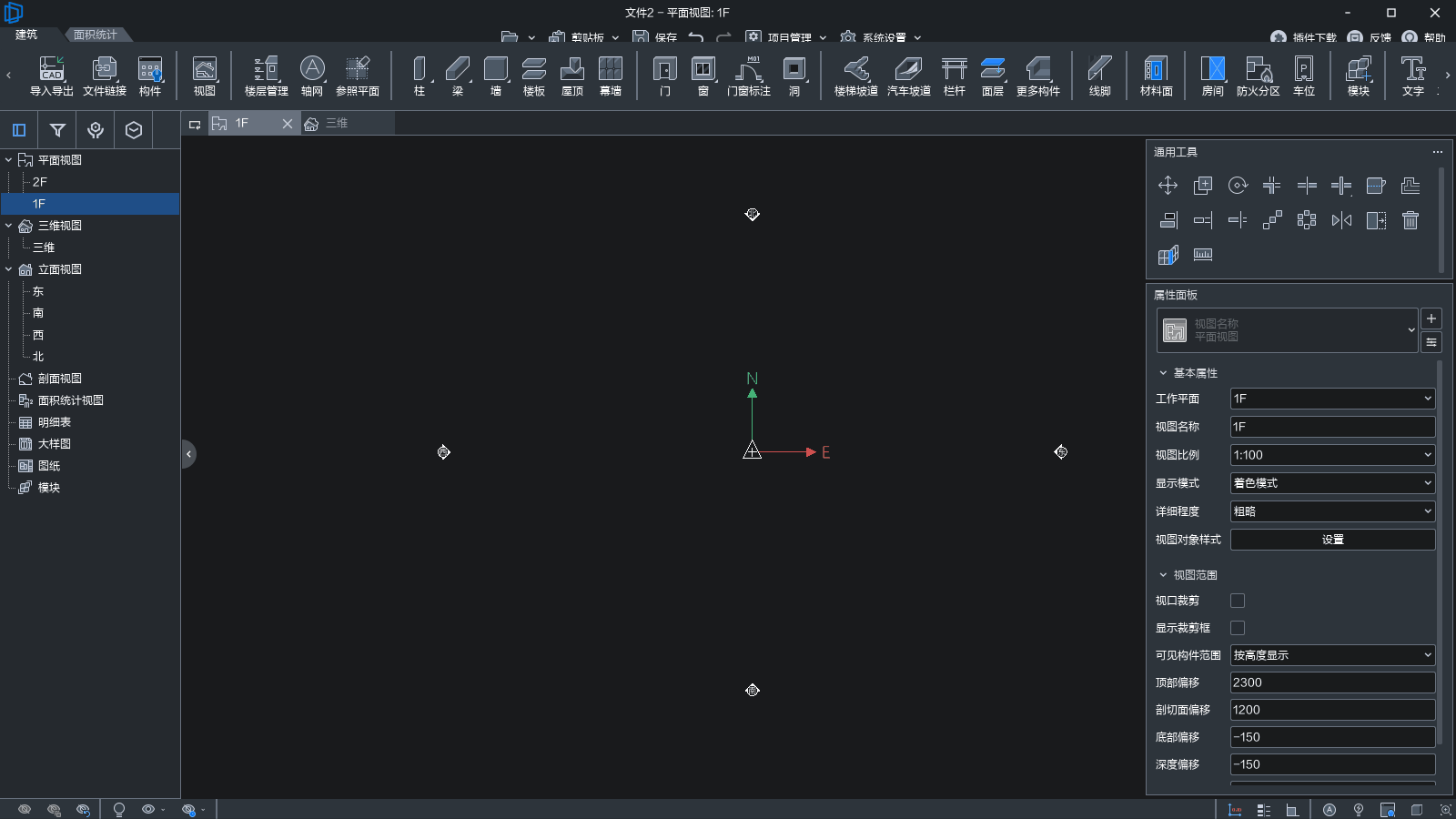Click the circular array tool in 通用工具
The height and width of the screenshot is (819, 1456).
click(x=1307, y=220)
